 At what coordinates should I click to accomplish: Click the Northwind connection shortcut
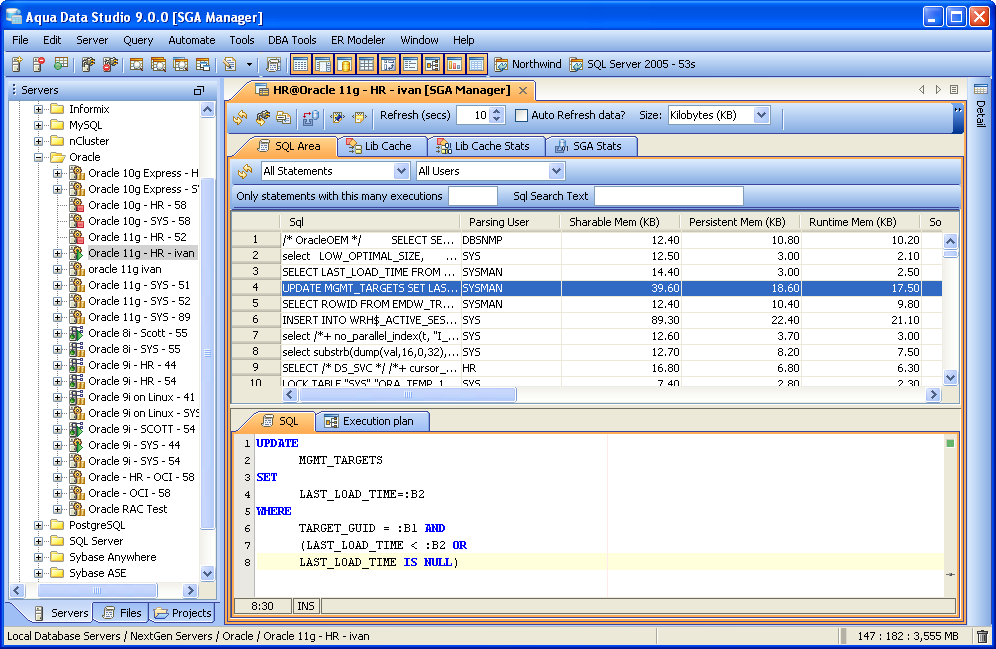point(528,64)
